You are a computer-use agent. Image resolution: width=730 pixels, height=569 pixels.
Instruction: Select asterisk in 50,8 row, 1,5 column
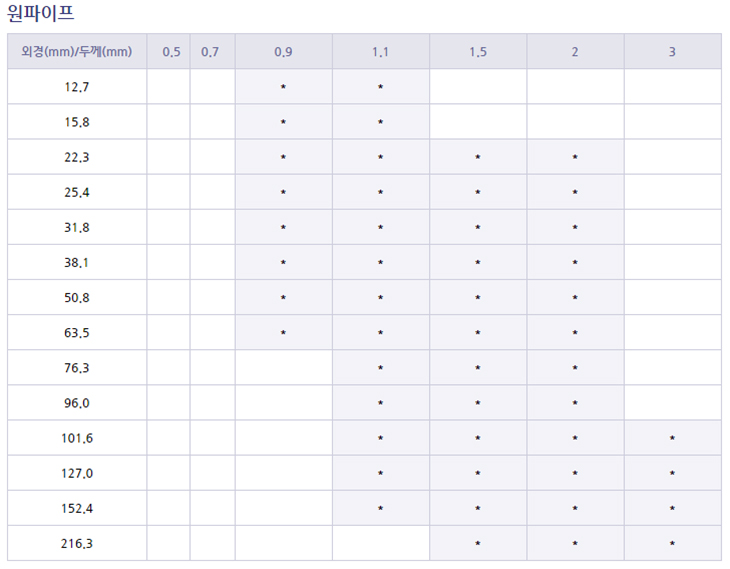[478, 298]
